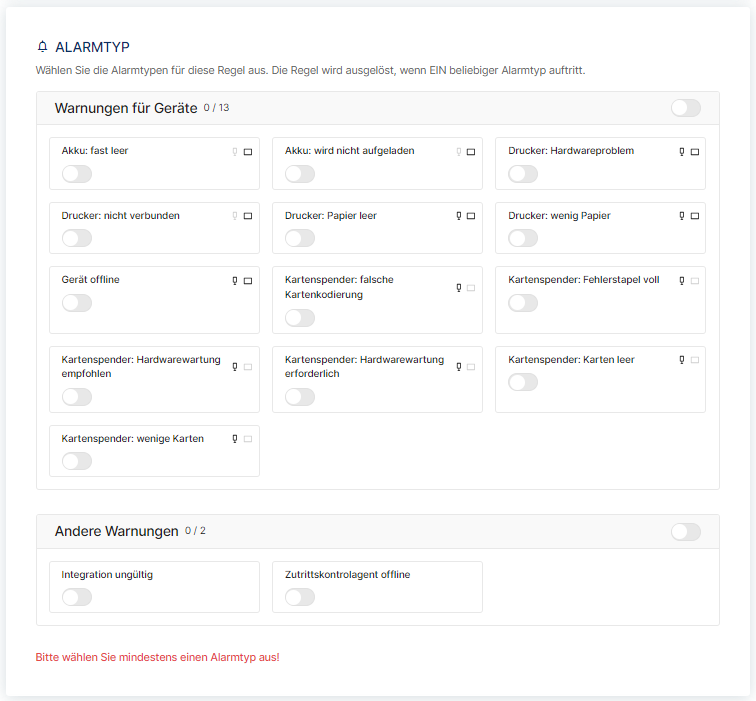Click tablet icon on 'Fehlerstapel voll' card
The image size is (756, 701).
(695, 281)
